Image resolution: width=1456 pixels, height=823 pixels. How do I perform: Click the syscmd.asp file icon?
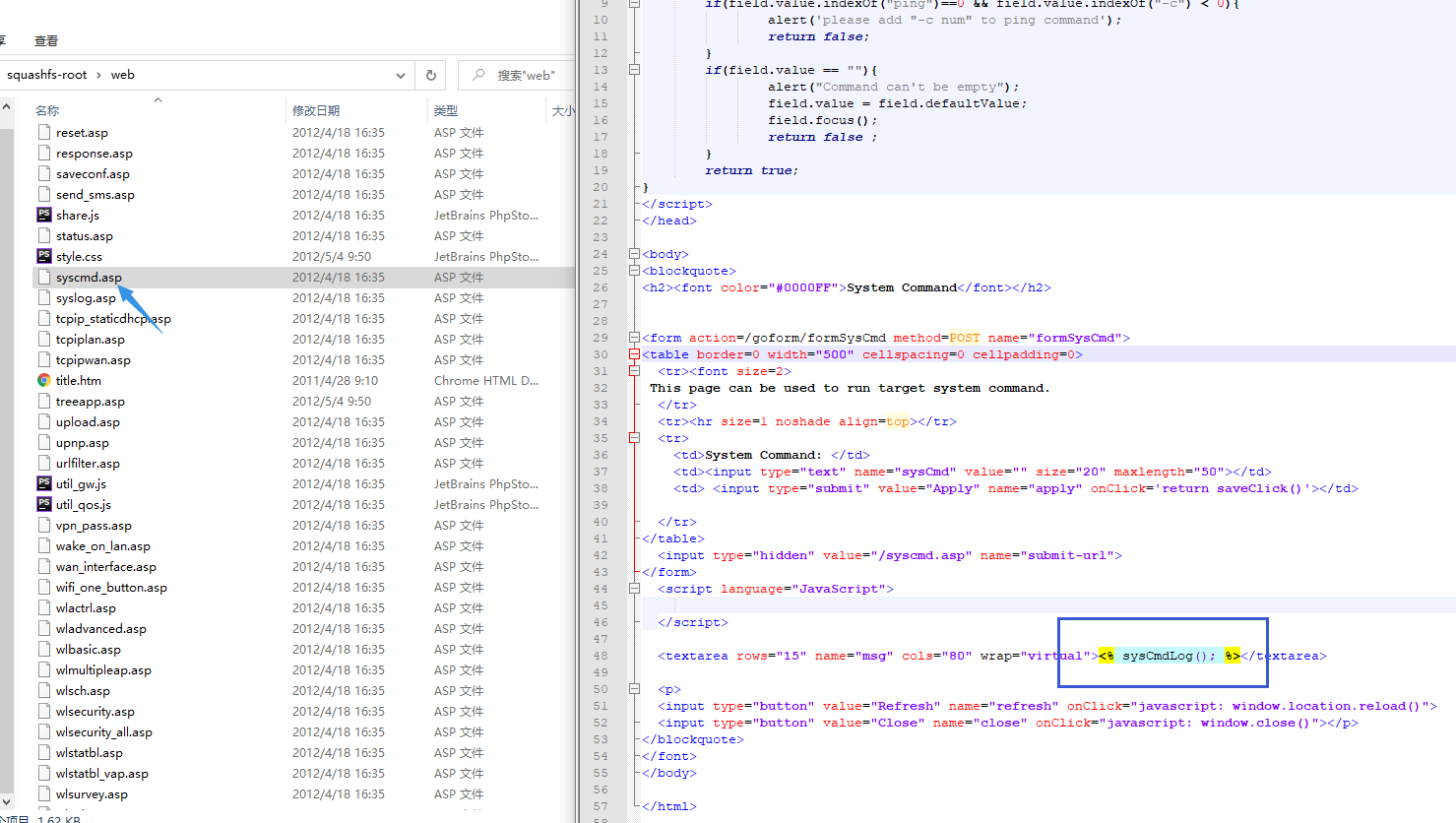tap(44, 277)
